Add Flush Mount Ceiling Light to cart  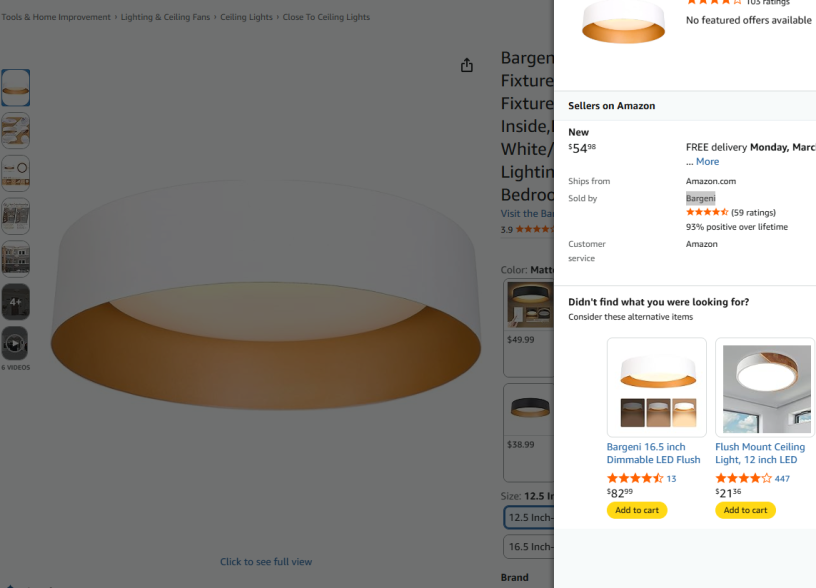coord(745,510)
